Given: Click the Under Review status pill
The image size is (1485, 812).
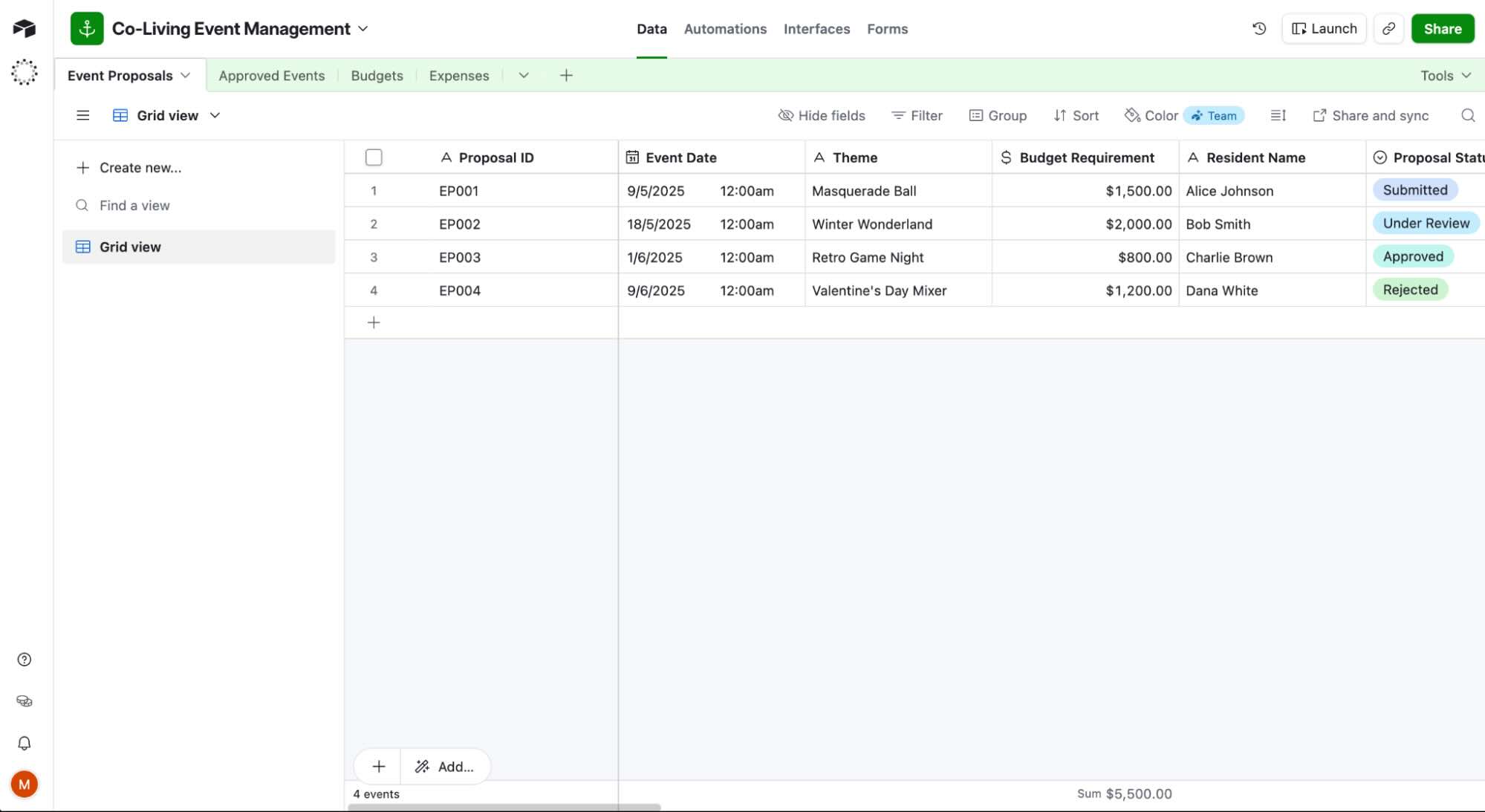Looking at the screenshot, I should click(x=1426, y=224).
